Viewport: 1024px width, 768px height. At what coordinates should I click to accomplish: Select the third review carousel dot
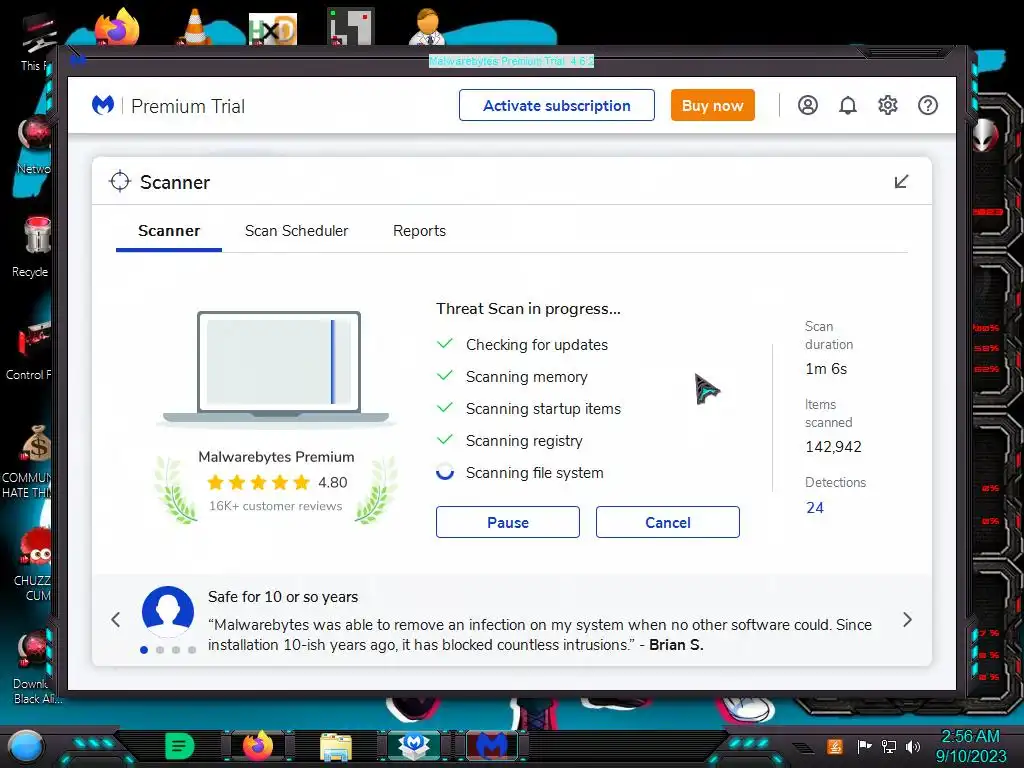[x=176, y=650]
